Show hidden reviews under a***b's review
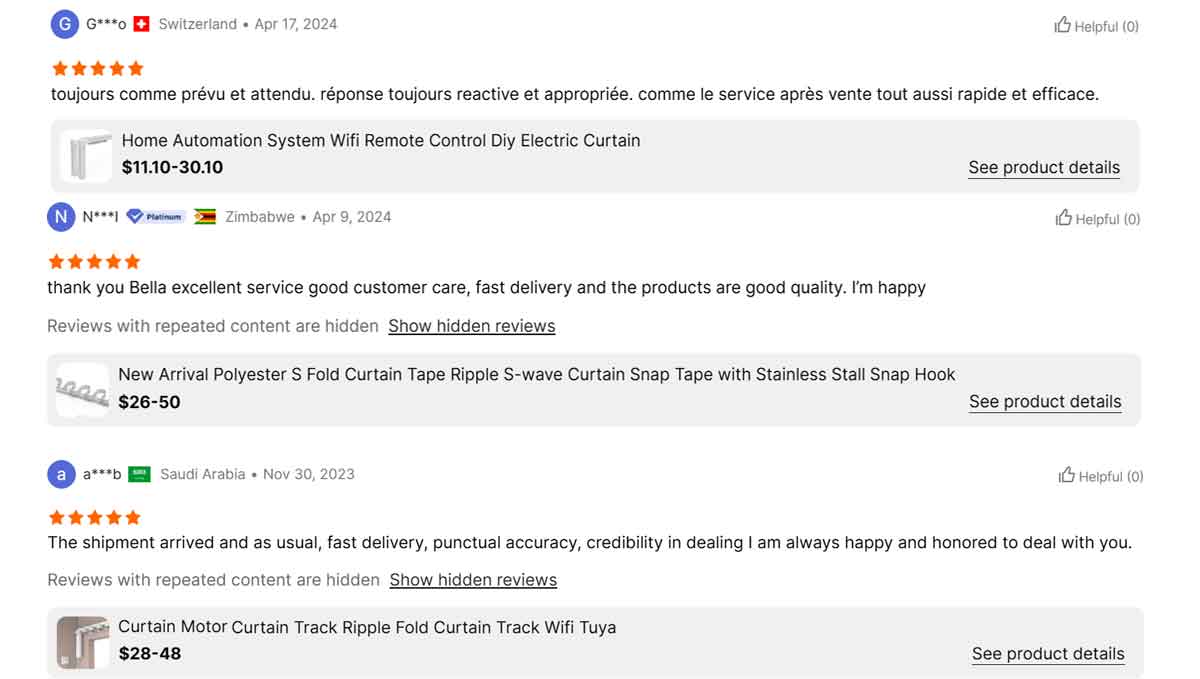 coord(473,580)
